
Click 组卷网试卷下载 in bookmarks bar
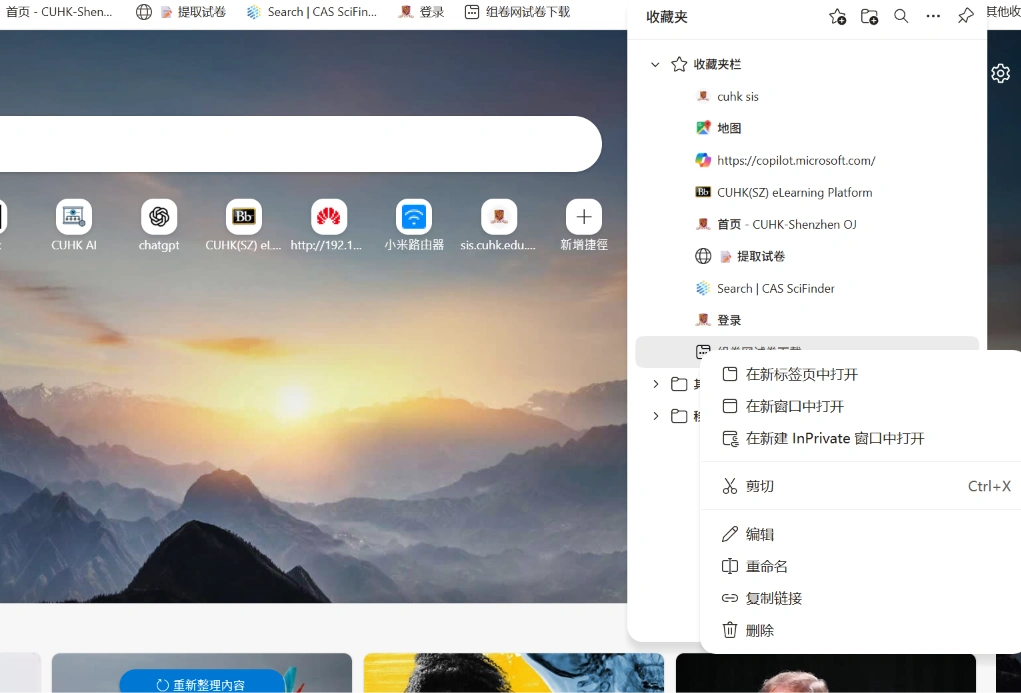tap(518, 12)
